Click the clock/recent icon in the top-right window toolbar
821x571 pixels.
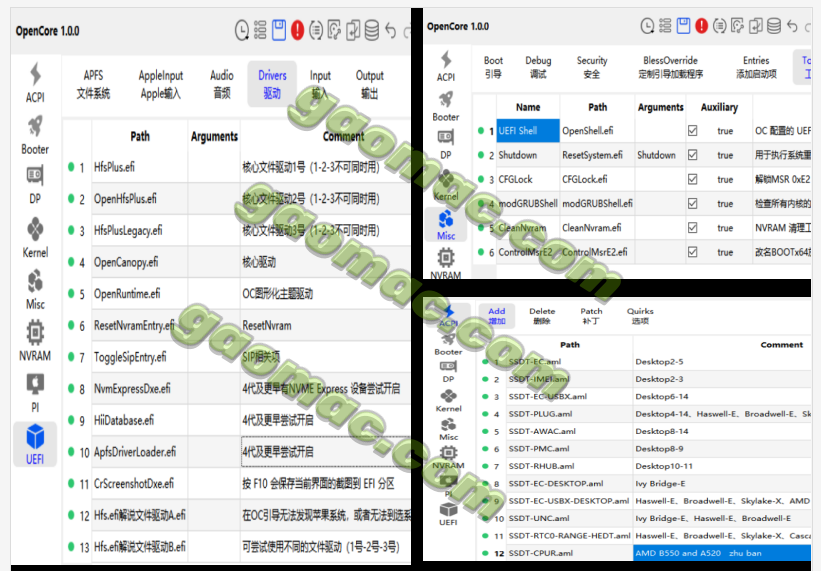648,26
